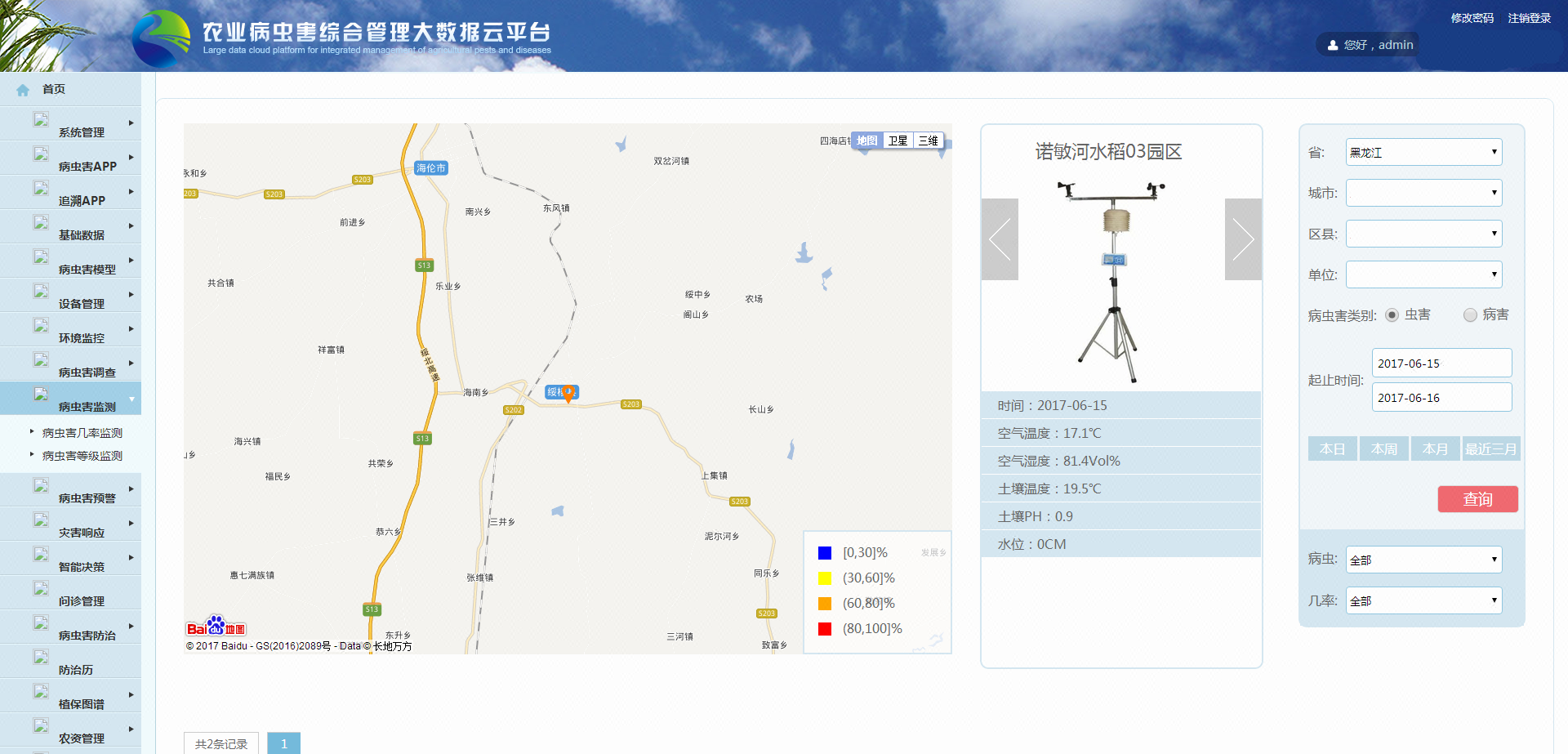
Task: Open 病虫害几率监测 submenu item
Action: click(x=82, y=433)
